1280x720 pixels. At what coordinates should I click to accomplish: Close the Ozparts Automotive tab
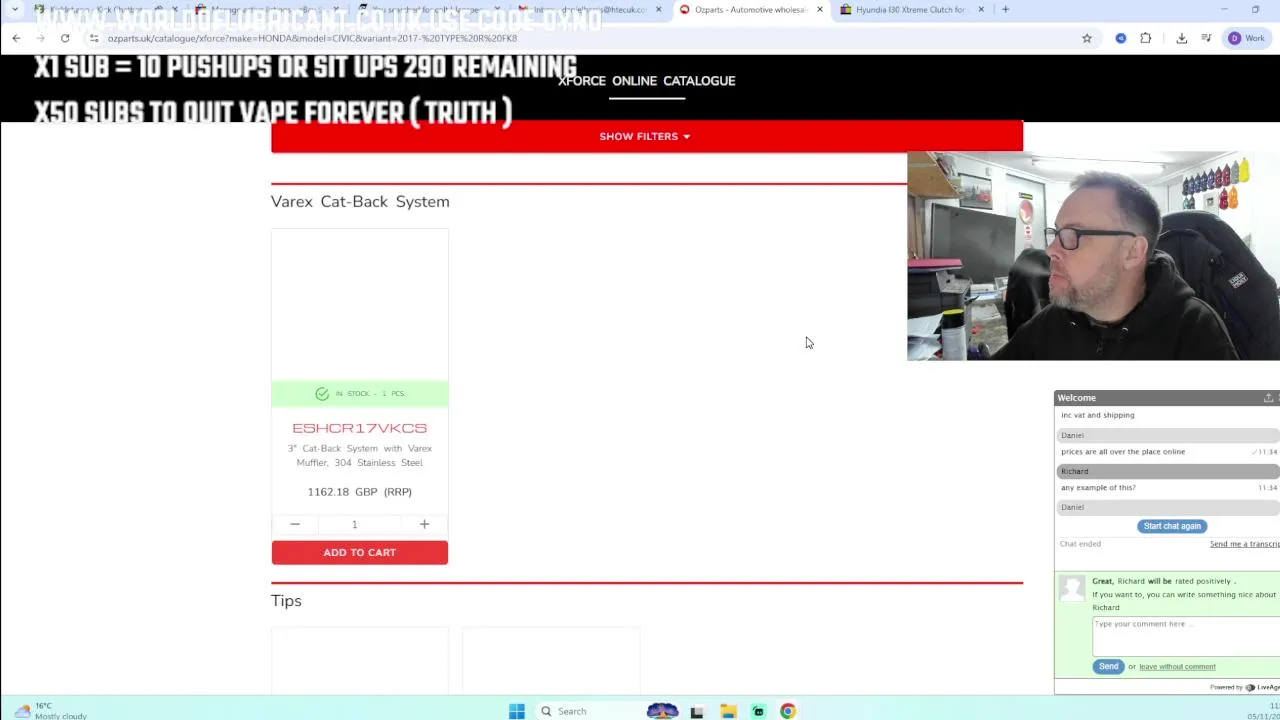click(820, 10)
